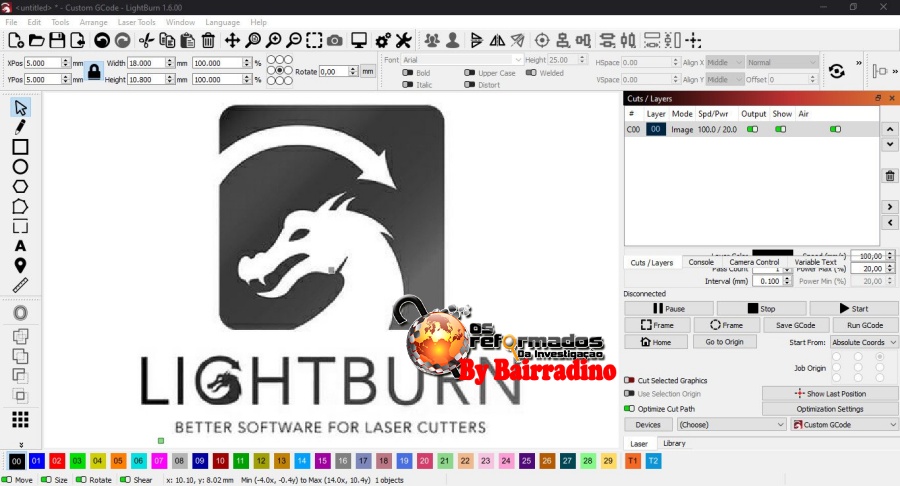Select the Draw Lines pencil tool

(x=20, y=127)
